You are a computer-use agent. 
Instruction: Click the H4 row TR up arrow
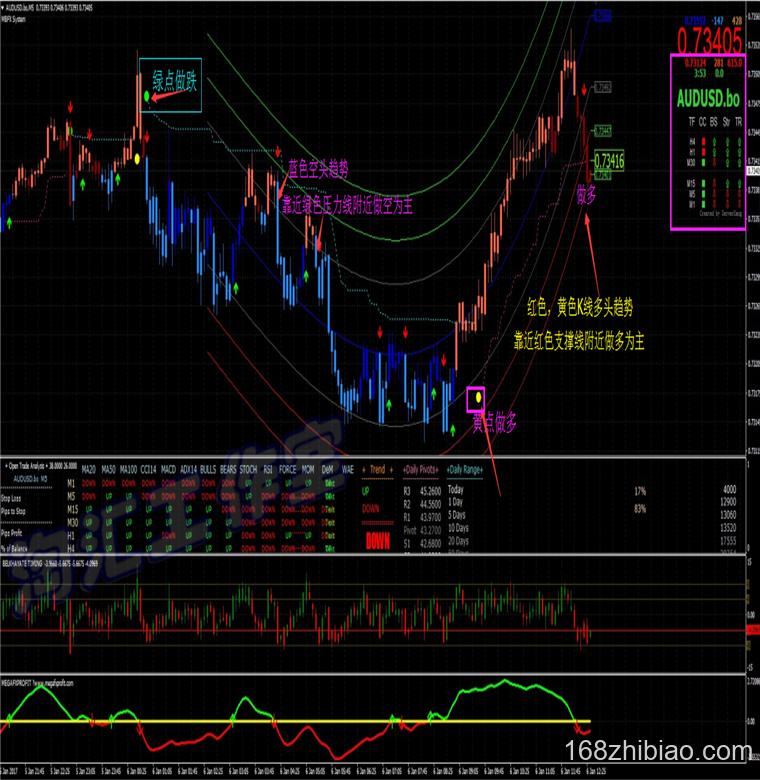click(740, 141)
